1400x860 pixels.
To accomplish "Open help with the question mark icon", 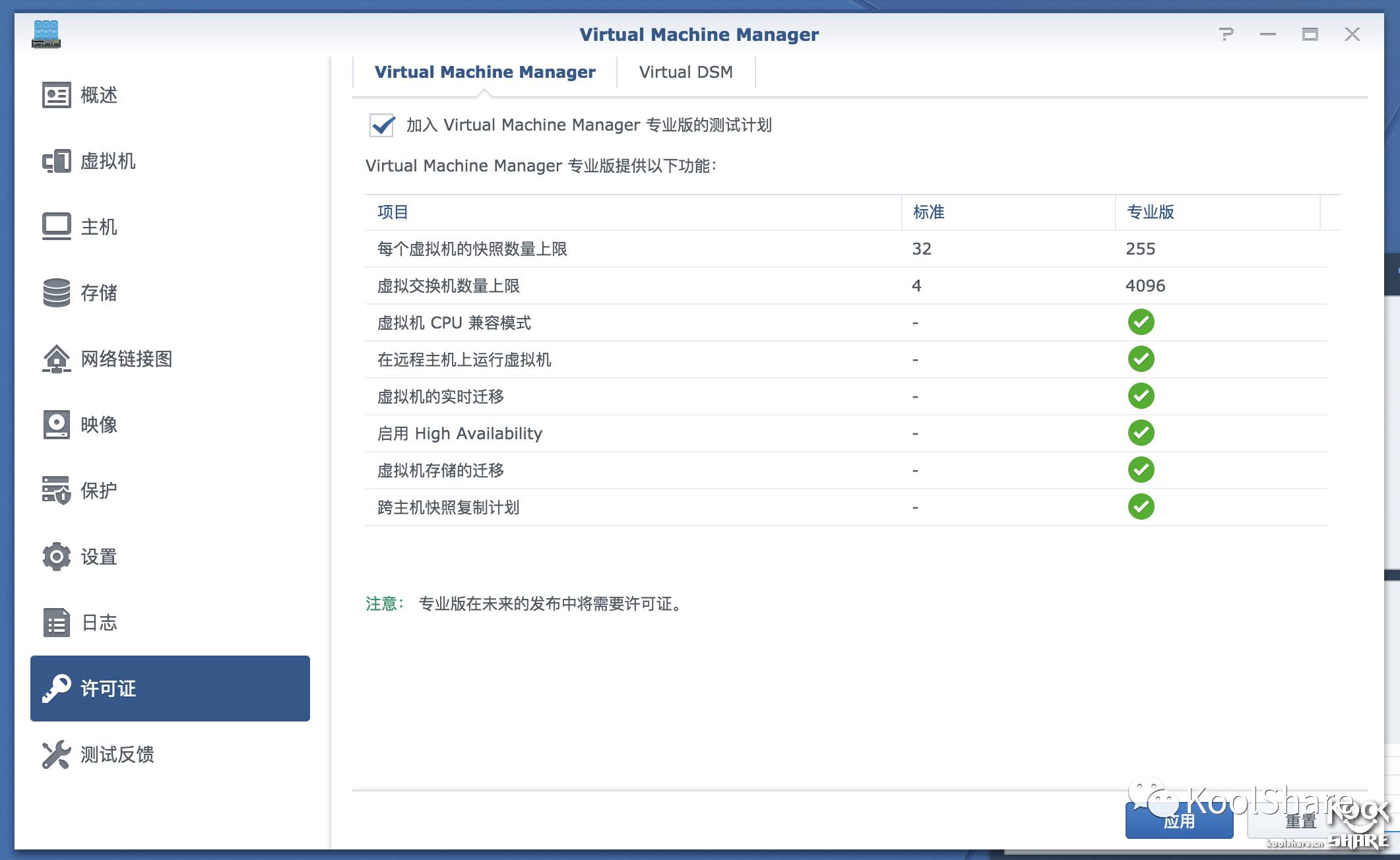I will click(1226, 34).
